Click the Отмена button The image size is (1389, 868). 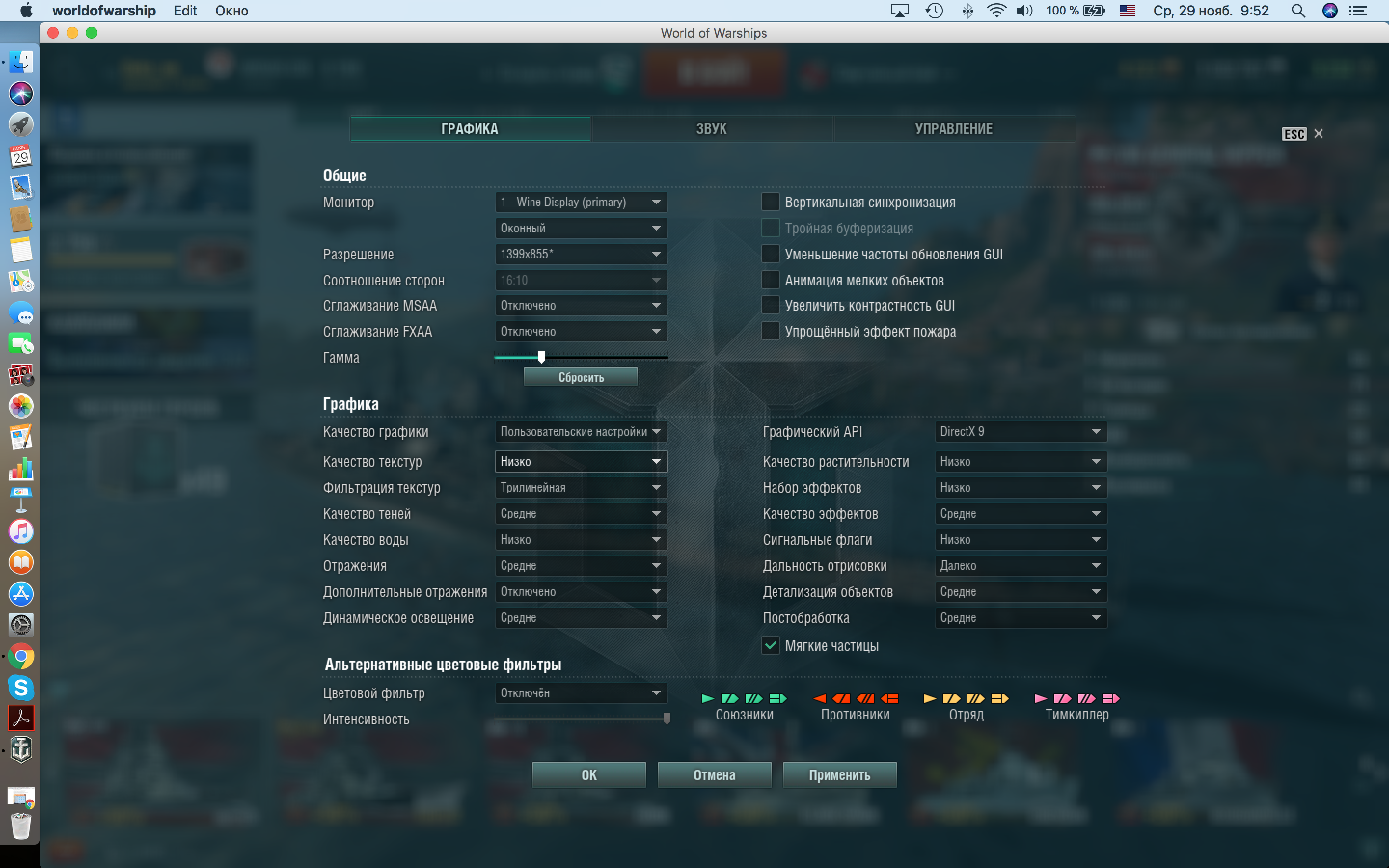pos(714,775)
